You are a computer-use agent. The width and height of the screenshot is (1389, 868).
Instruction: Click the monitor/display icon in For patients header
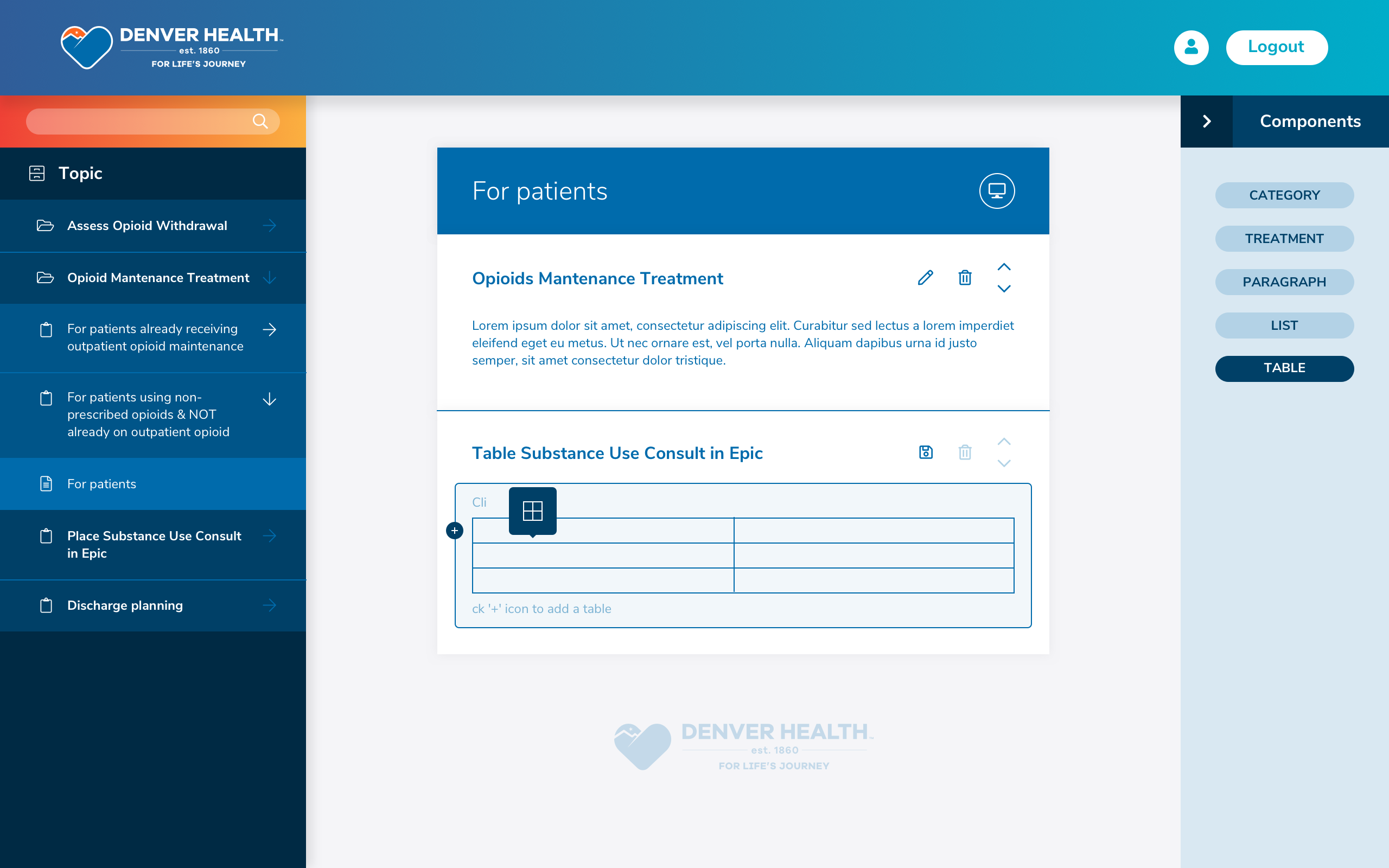(997, 190)
